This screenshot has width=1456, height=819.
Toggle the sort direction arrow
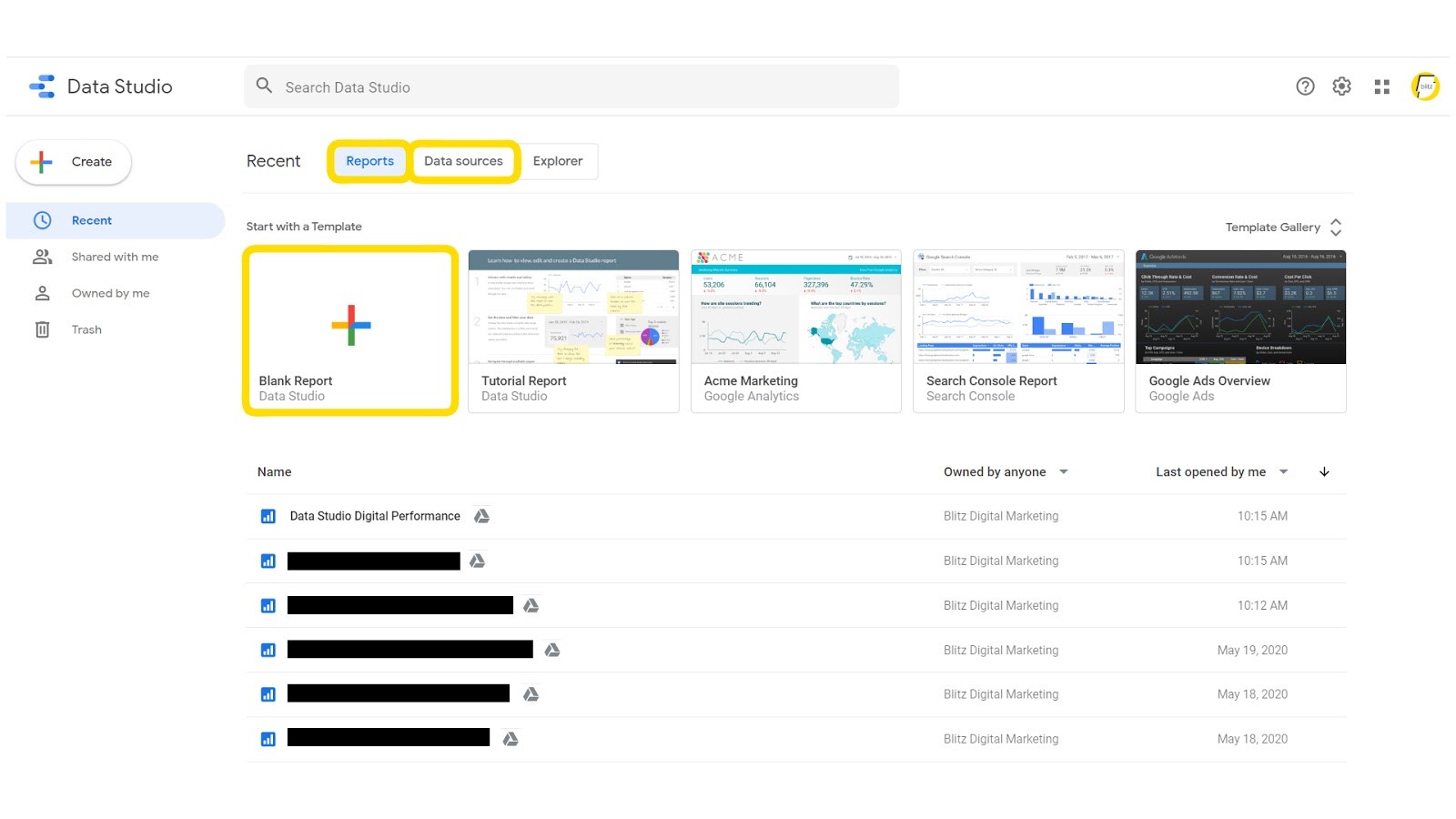pos(1324,471)
